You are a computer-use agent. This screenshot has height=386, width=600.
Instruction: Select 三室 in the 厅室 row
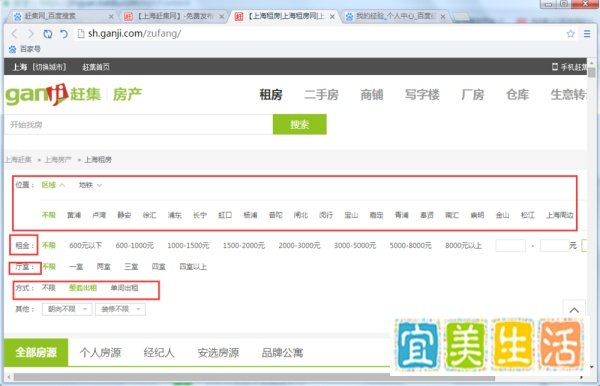(x=131, y=267)
